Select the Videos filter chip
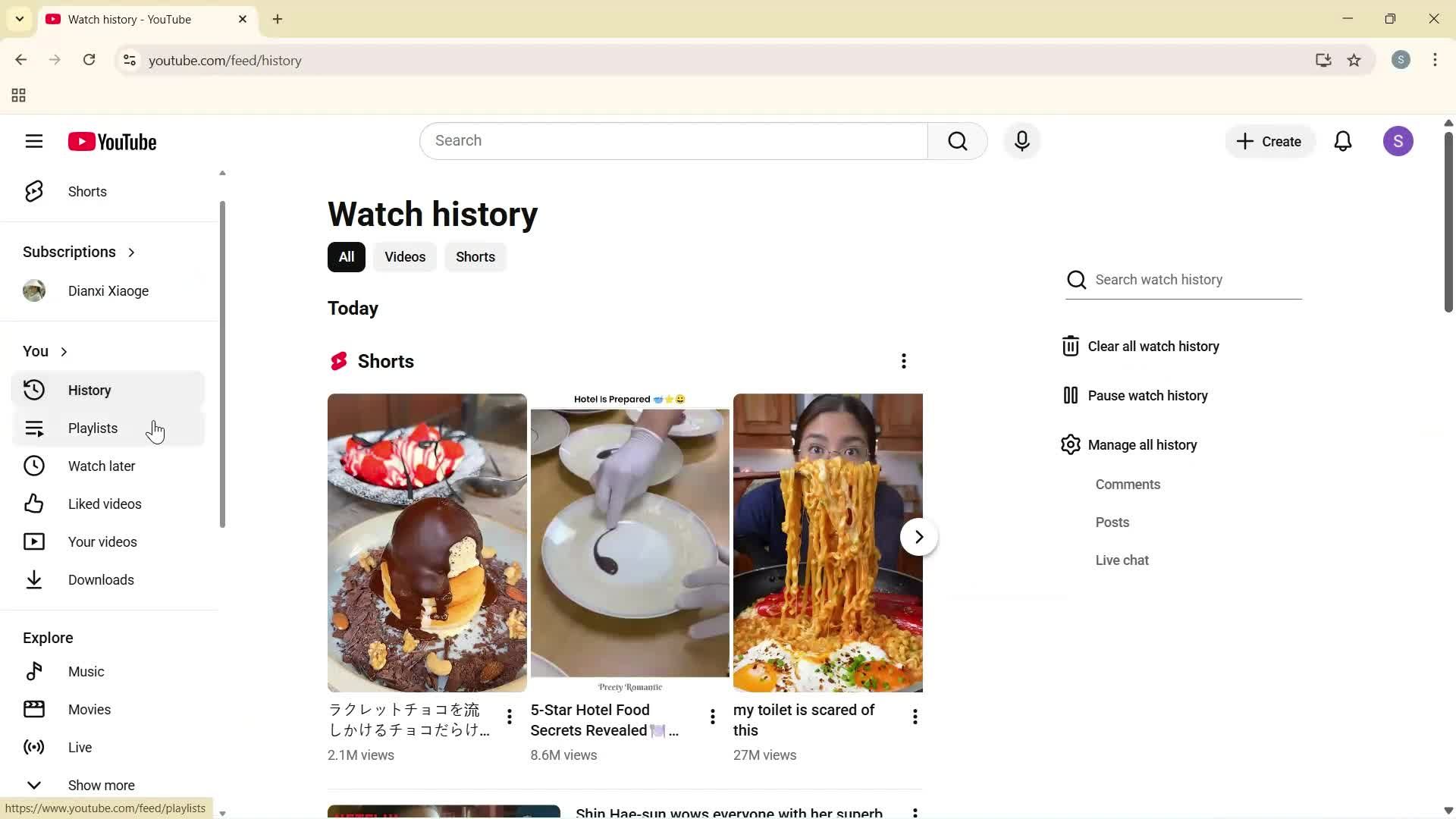Screen dimensions: 1456x819 (x=404, y=257)
